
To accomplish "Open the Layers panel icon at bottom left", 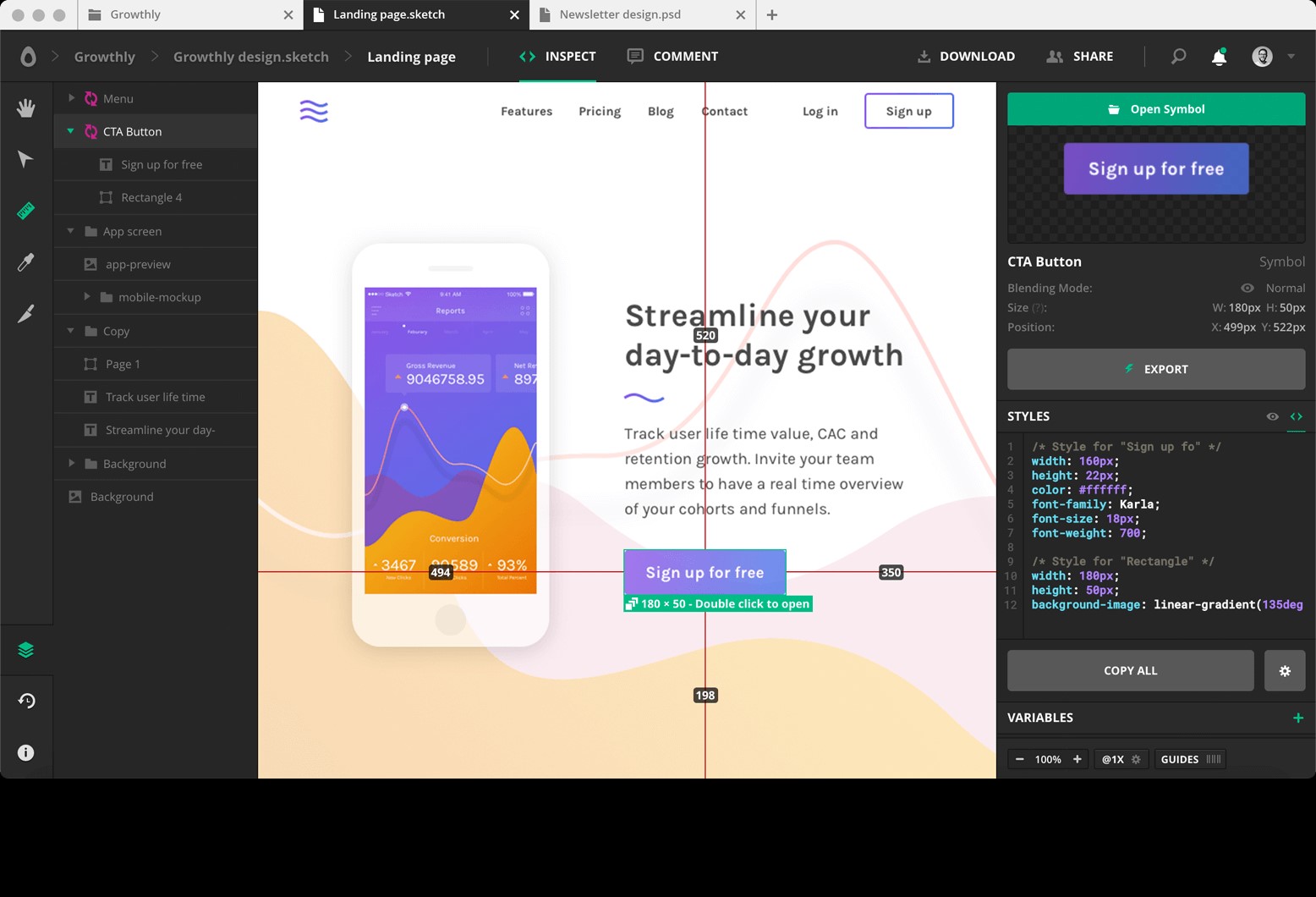I will 26,649.
